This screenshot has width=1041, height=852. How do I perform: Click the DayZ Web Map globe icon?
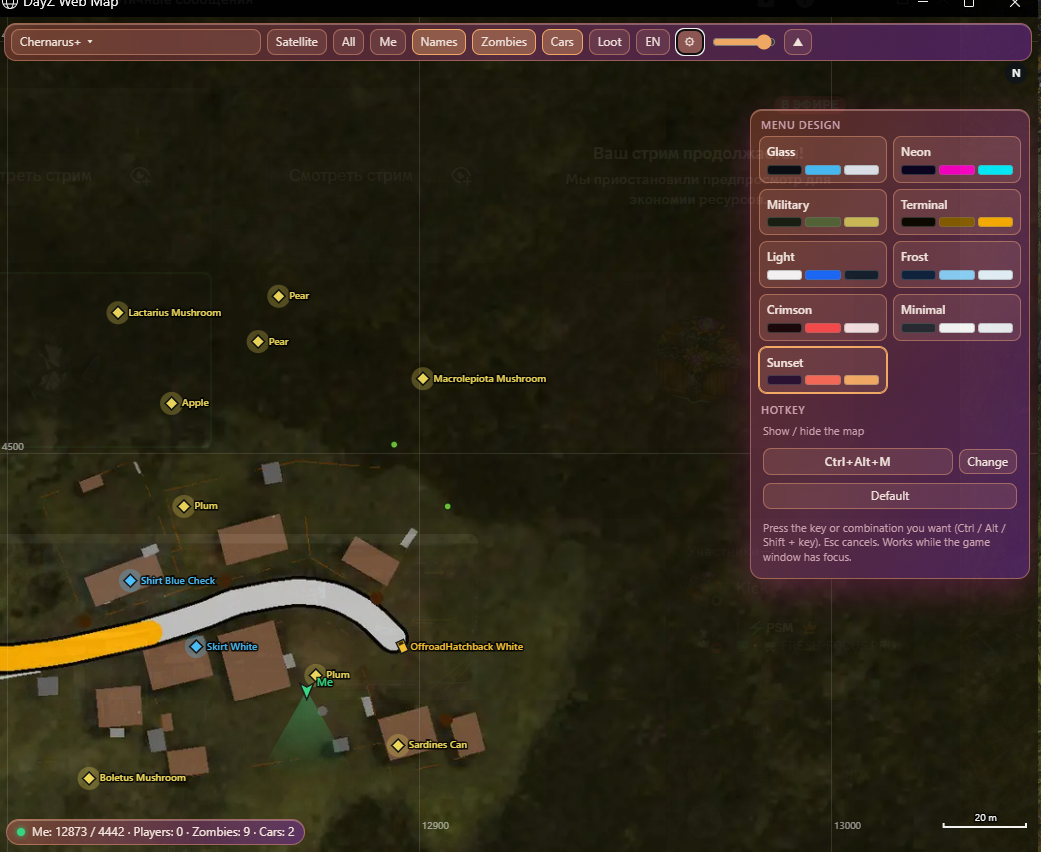tap(9, 3)
